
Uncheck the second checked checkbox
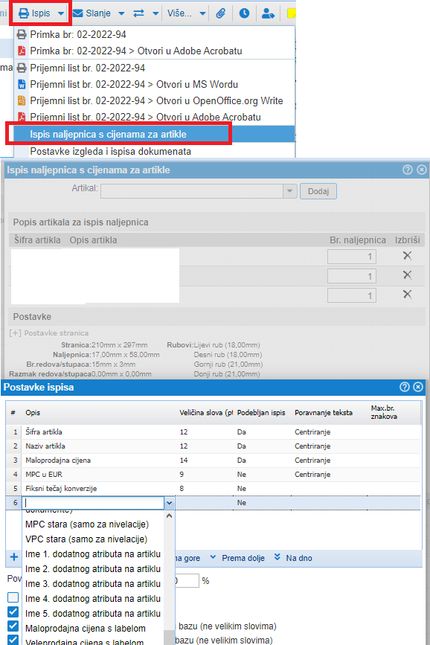(x=13, y=626)
